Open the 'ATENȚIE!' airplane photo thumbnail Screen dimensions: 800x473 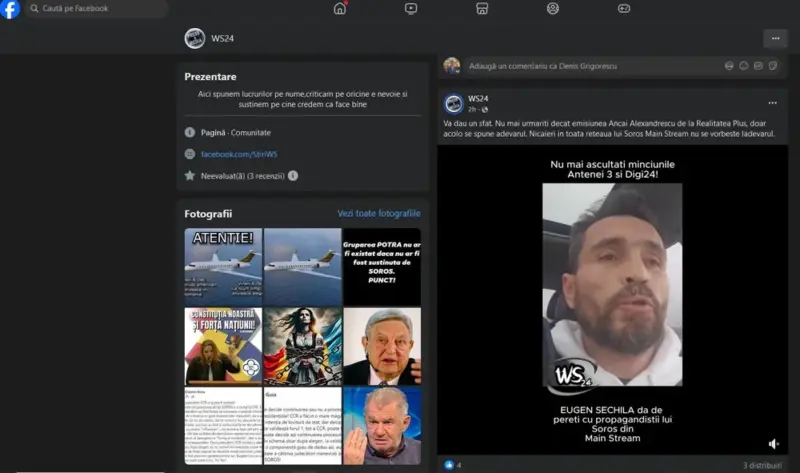click(x=223, y=266)
